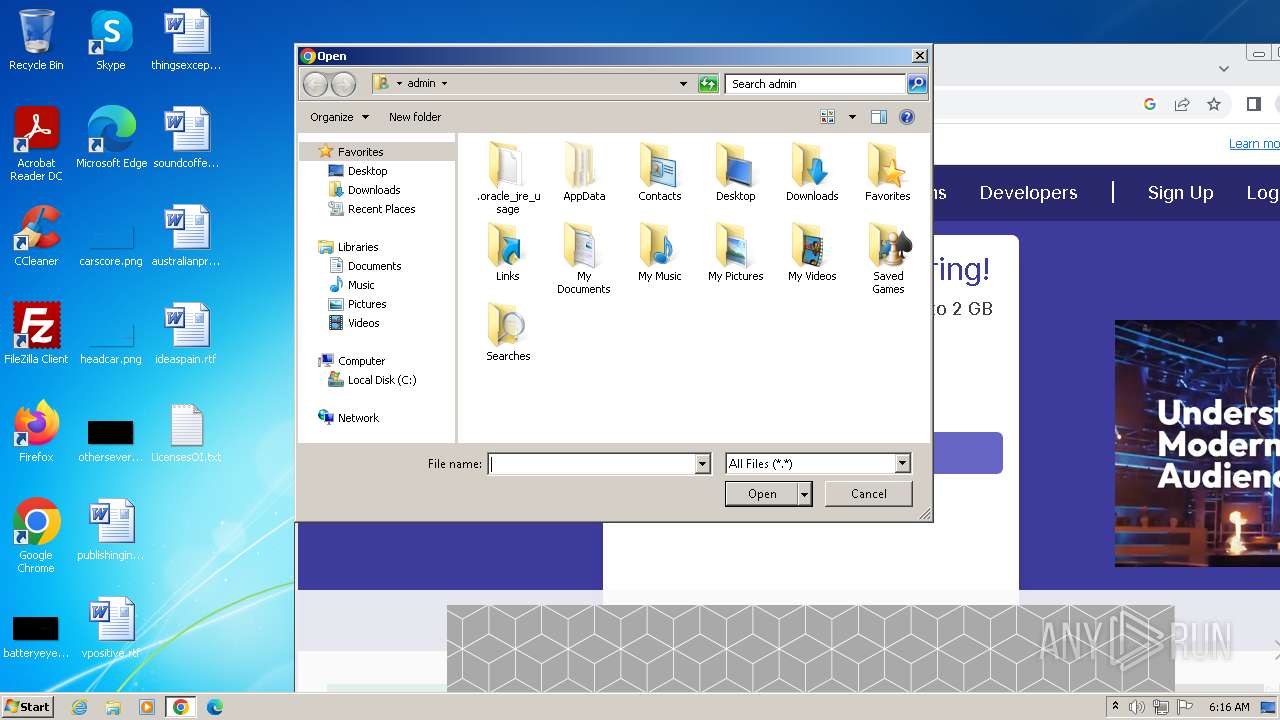Viewport: 1280px width, 720px height.
Task: Select Libraries in navigation pane
Action: pos(357,247)
